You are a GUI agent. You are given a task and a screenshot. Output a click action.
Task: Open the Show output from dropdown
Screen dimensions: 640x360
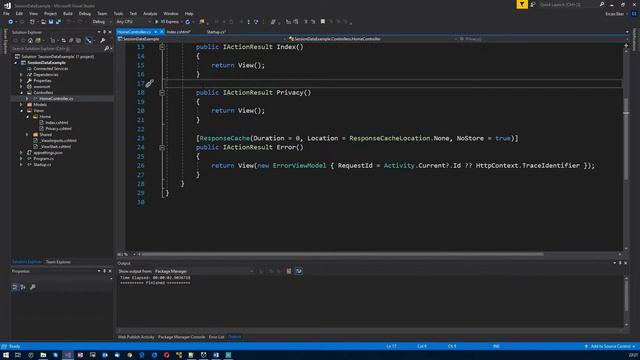tap(204, 271)
